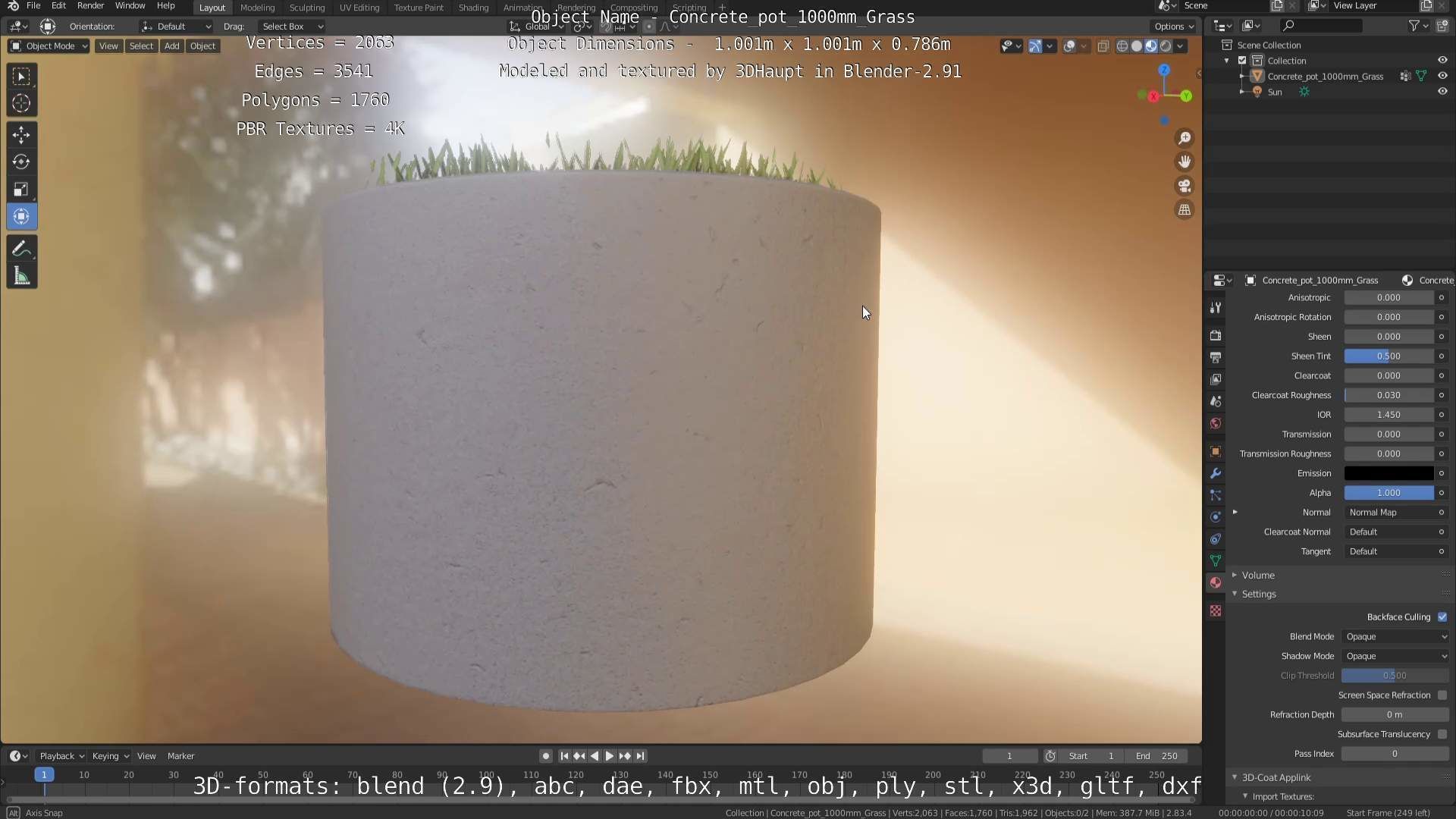Select the Select Box tool
1456x819 pixels.
click(x=21, y=77)
